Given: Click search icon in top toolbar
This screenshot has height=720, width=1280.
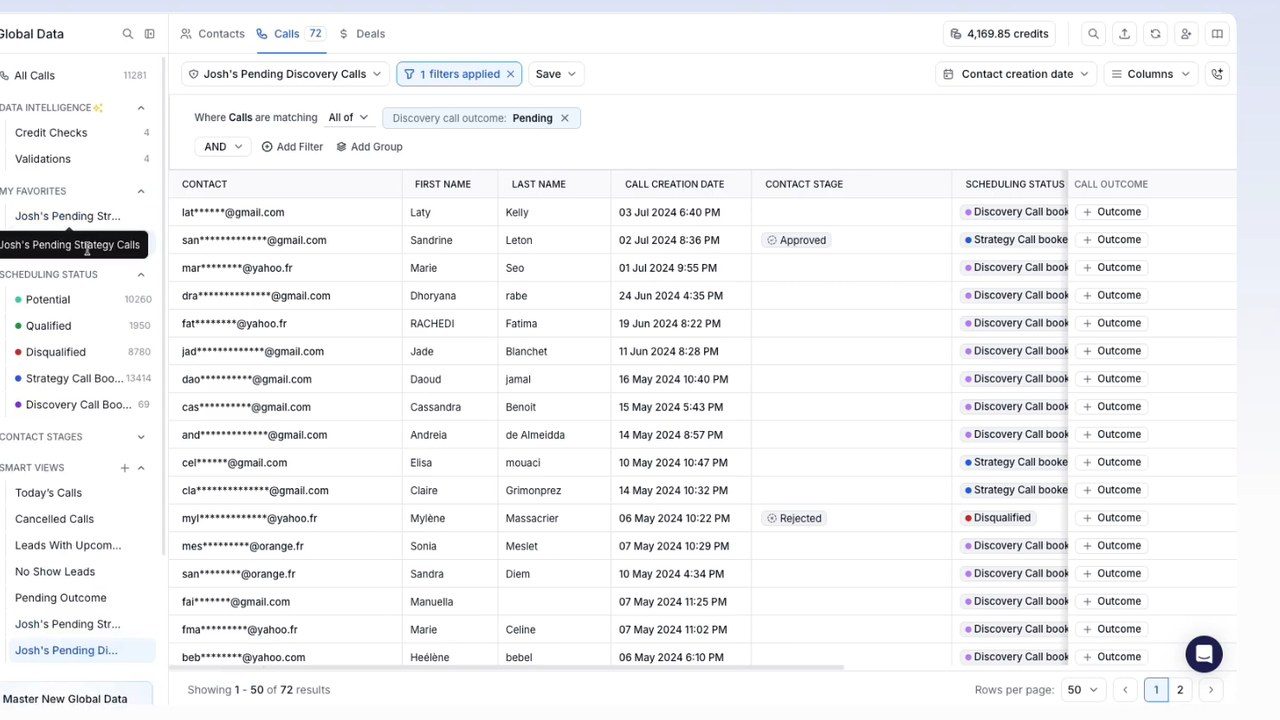Looking at the screenshot, I should coord(1093,34).
